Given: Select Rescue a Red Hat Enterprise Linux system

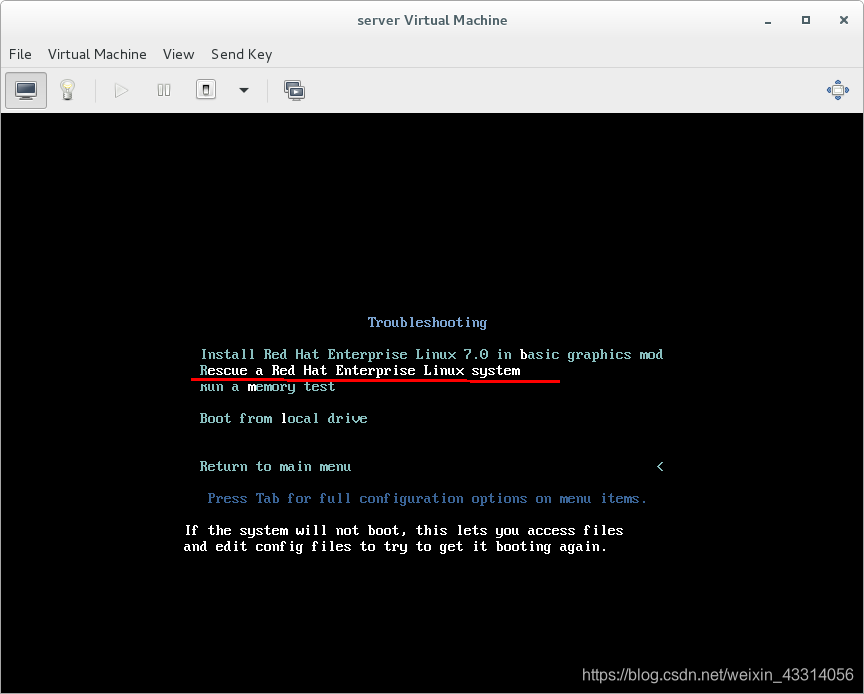Looking at the screenshot, I should click(x=360, y=370).
